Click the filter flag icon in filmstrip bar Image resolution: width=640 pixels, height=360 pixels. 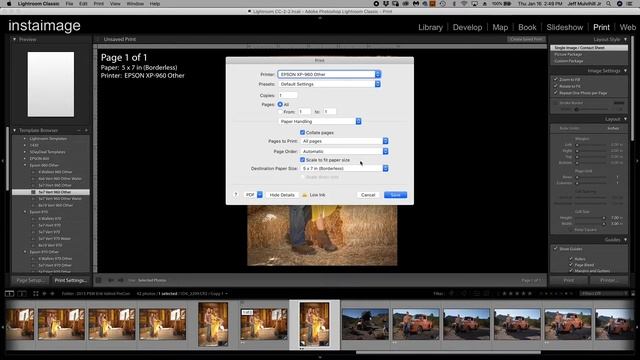click(451, 293)
